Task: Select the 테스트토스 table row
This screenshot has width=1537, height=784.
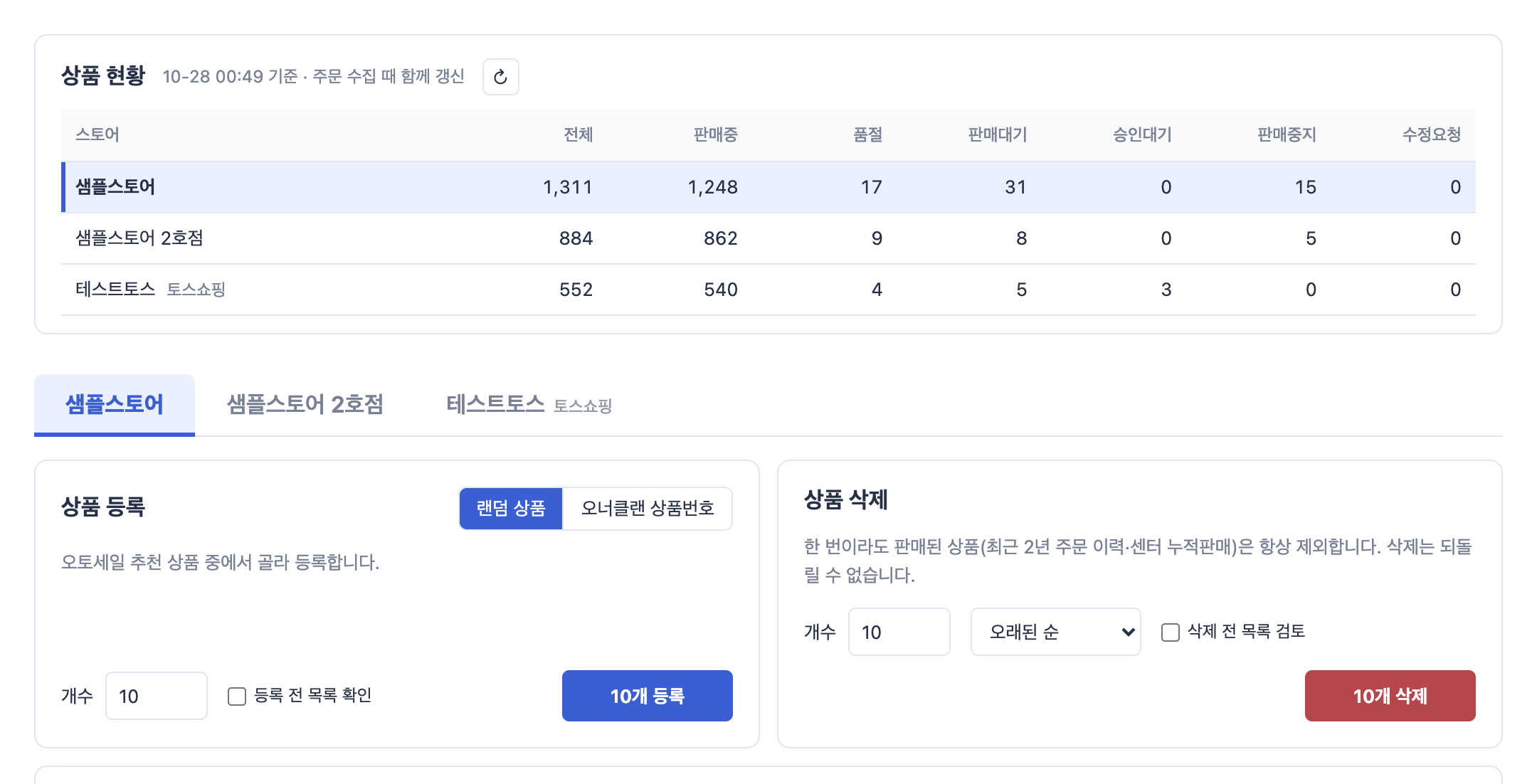Action: (768, 290)
